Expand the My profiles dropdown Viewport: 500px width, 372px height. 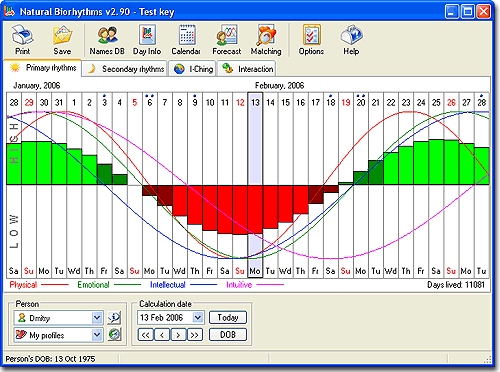tap(97, 335)
